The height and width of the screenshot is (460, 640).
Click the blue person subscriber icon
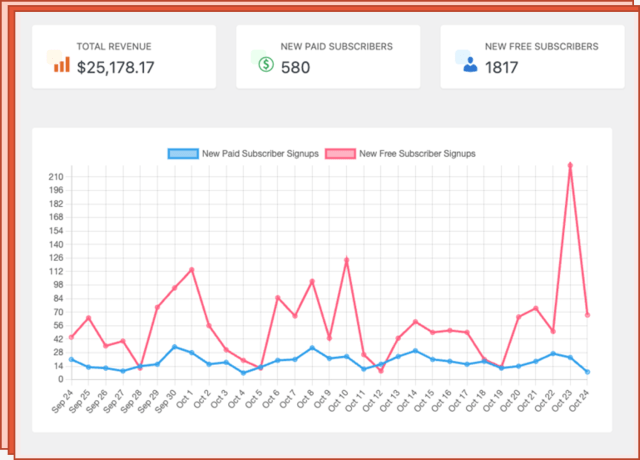click(x=470, y=64)
